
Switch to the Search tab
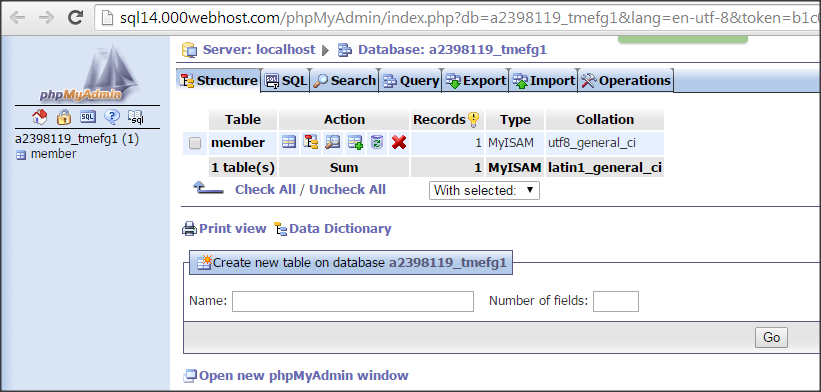[345, 81]
